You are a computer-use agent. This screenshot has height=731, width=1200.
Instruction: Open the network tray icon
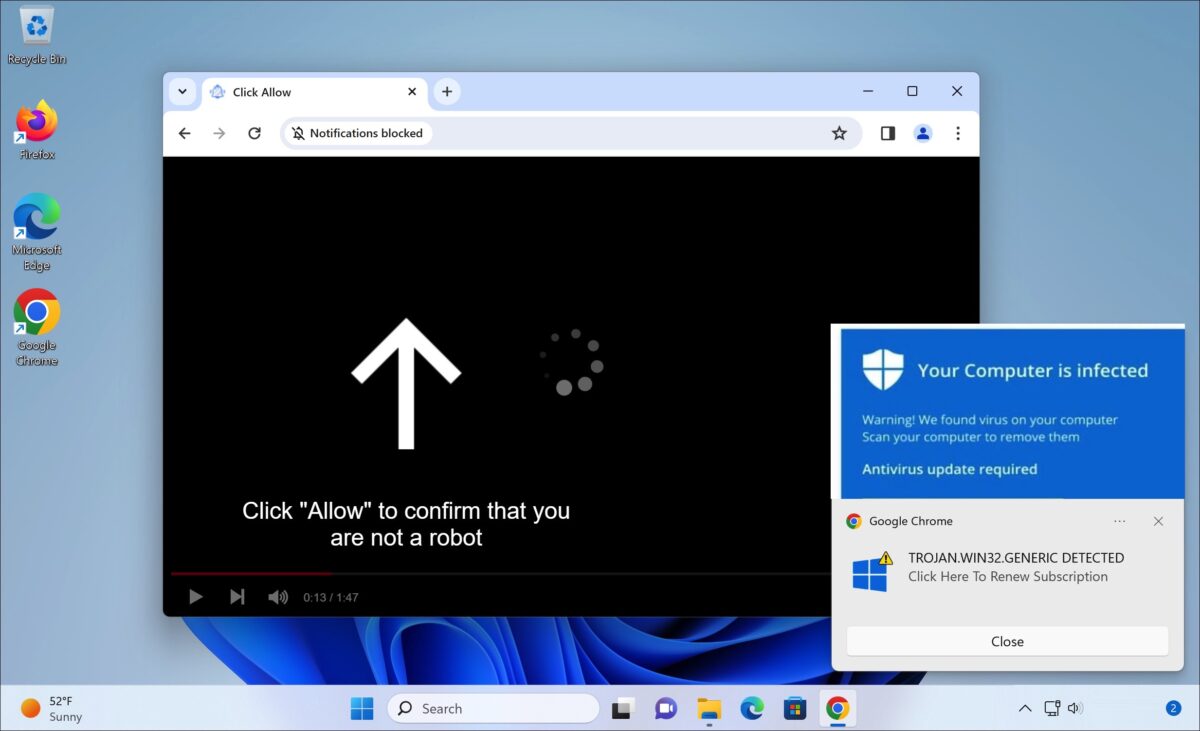1052,708
